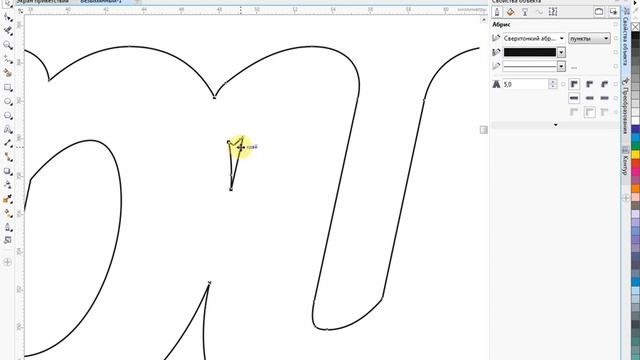
Task: Show outline properties section
Action: tap(497, 12)
